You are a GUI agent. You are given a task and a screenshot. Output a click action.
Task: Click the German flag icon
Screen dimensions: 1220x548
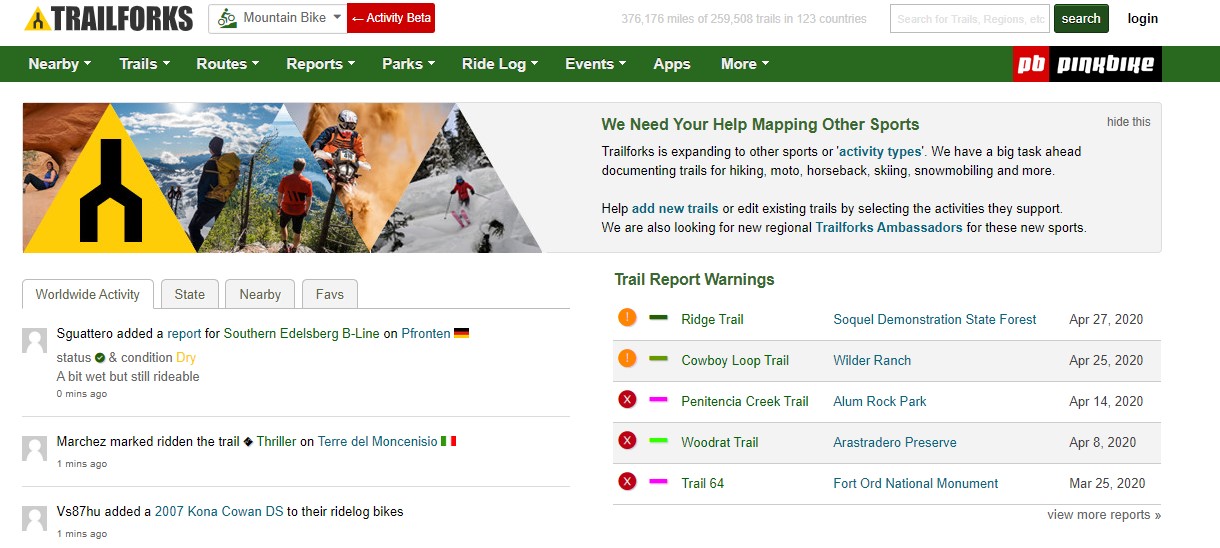tap(461, 334)
